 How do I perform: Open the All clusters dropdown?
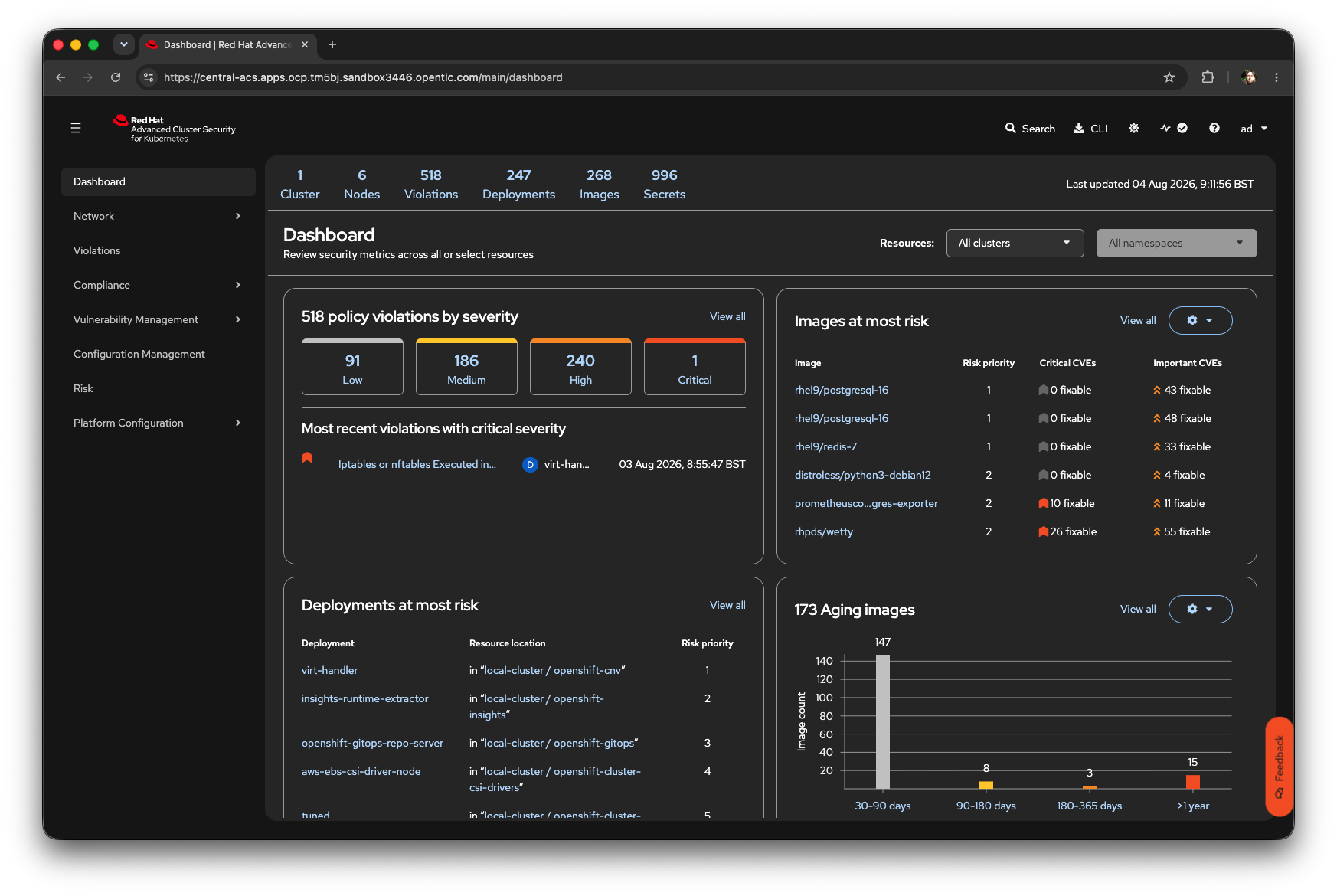pyautogui.click(x=1015, y=243)
